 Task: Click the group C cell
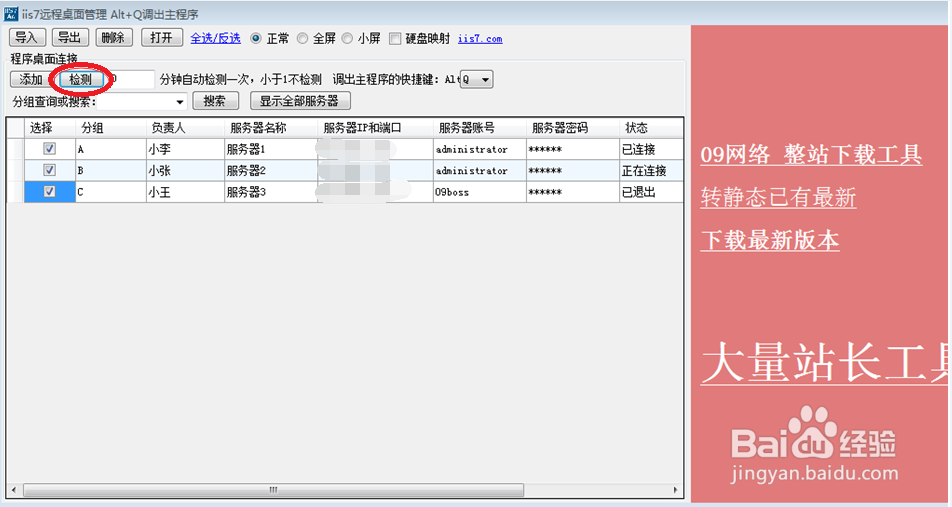coord(111,192)
